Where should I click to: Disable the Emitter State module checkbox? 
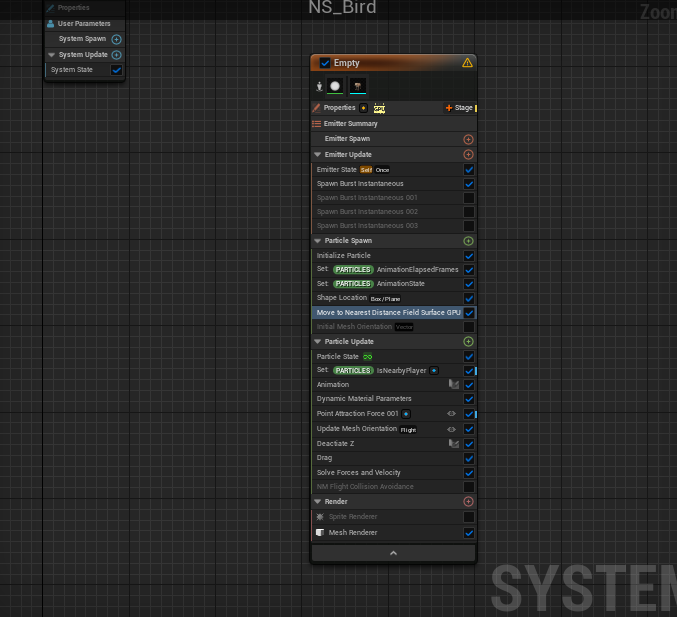469,170
